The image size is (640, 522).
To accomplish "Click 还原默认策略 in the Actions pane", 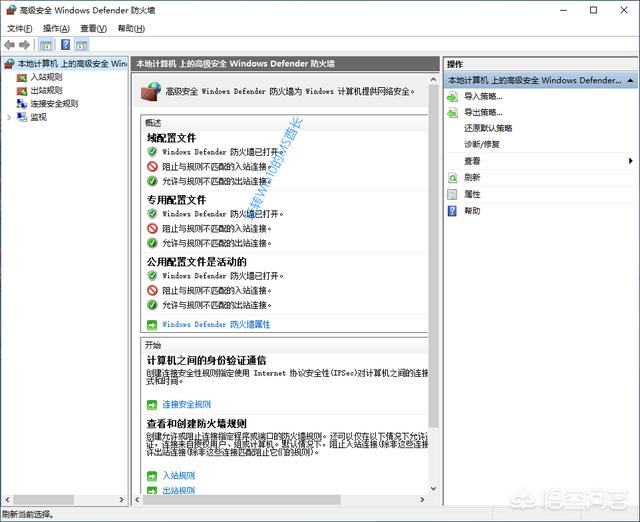I will pos(488,128).
